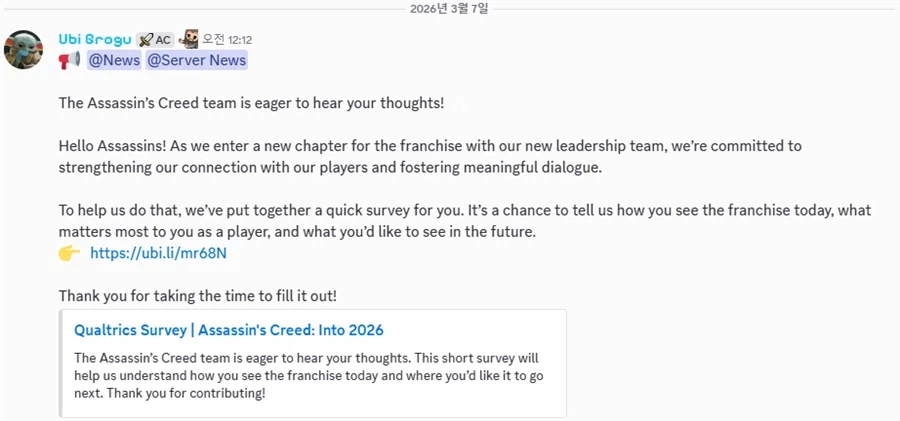Click the 'eager to hear your thoughts!' headline
This screenshot has height=421, width=900.
251,103
